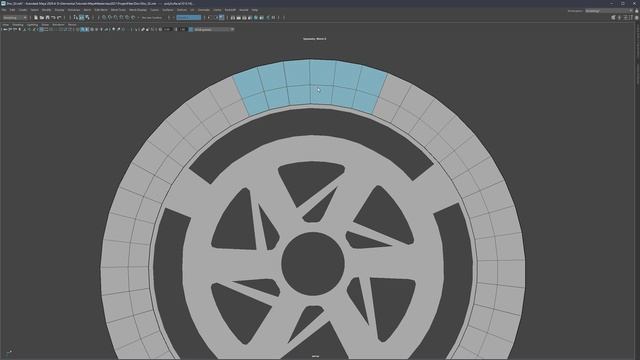Click the Select Camera panel icon
This screenshot has height=360, width=640.
[x=5, y=29]
